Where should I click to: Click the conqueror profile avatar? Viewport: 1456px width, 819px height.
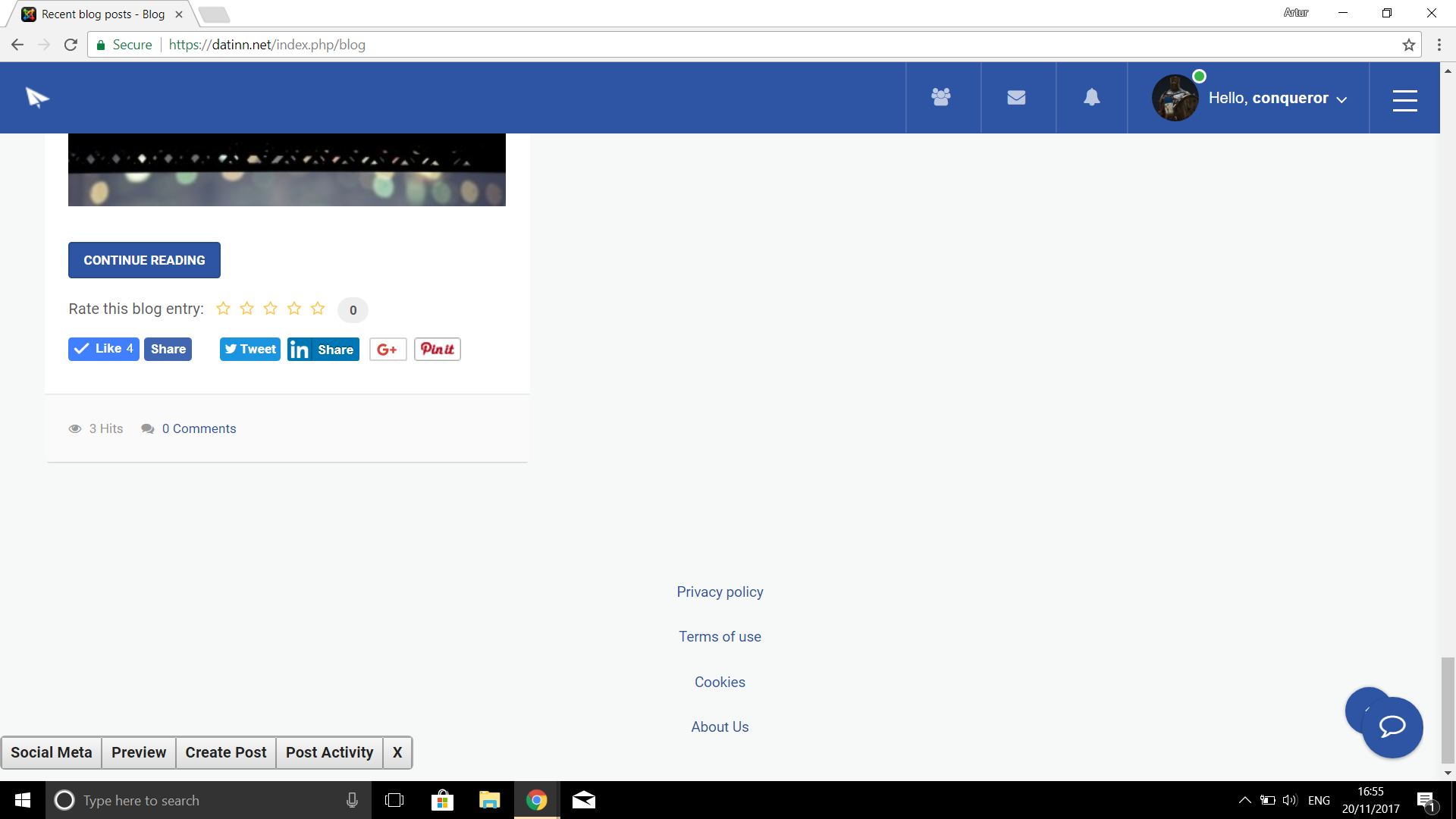coord(1175,98)
